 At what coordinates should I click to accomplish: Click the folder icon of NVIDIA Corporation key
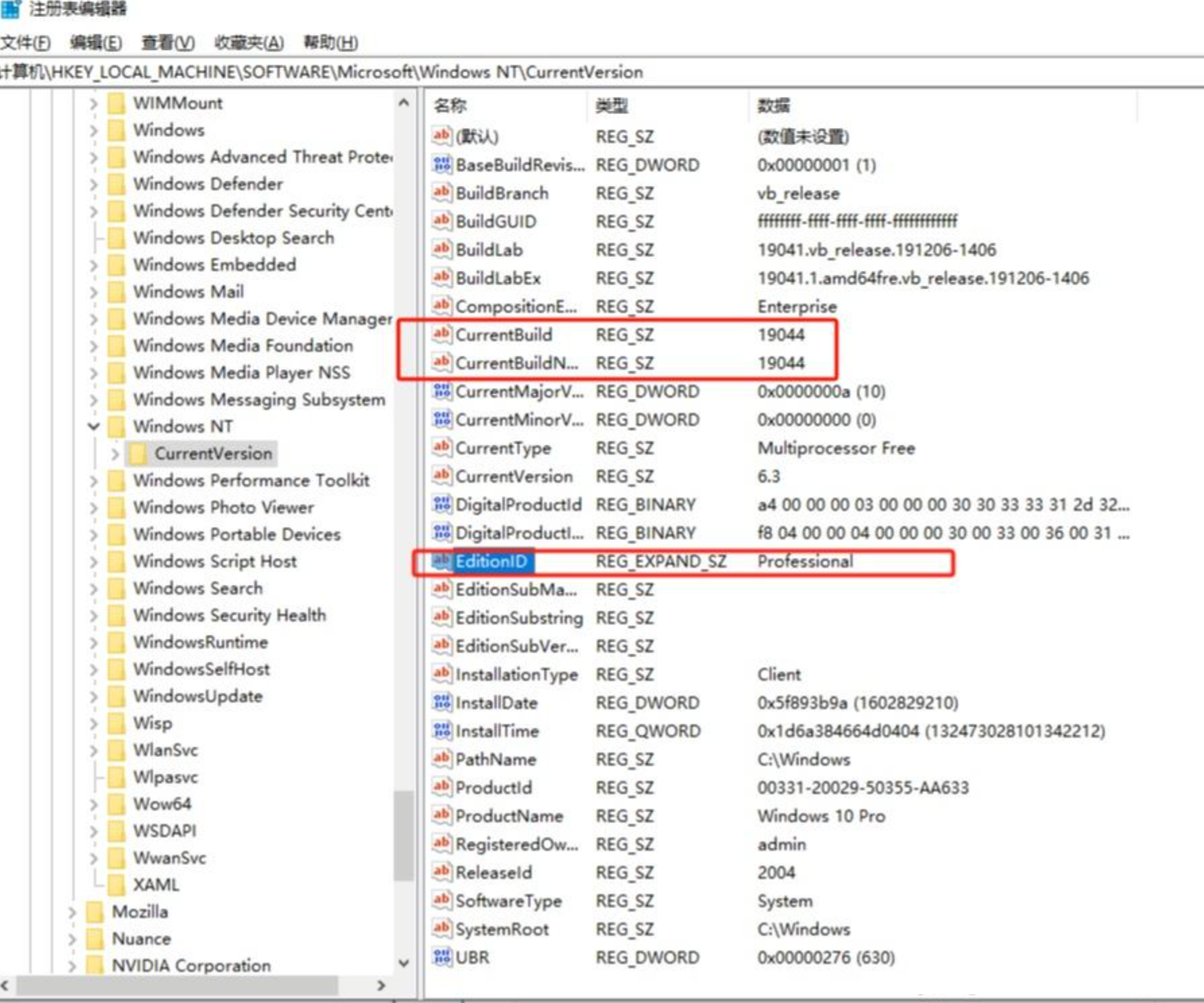[95, 965]
